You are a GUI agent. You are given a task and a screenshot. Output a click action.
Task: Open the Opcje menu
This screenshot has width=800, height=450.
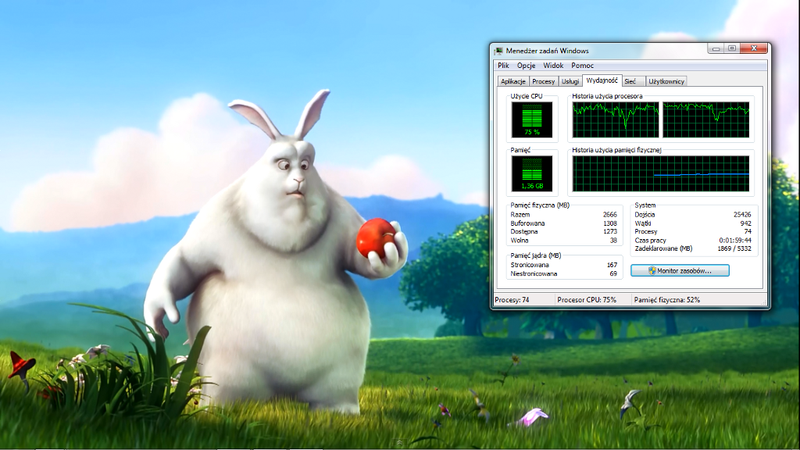(526, 65)
